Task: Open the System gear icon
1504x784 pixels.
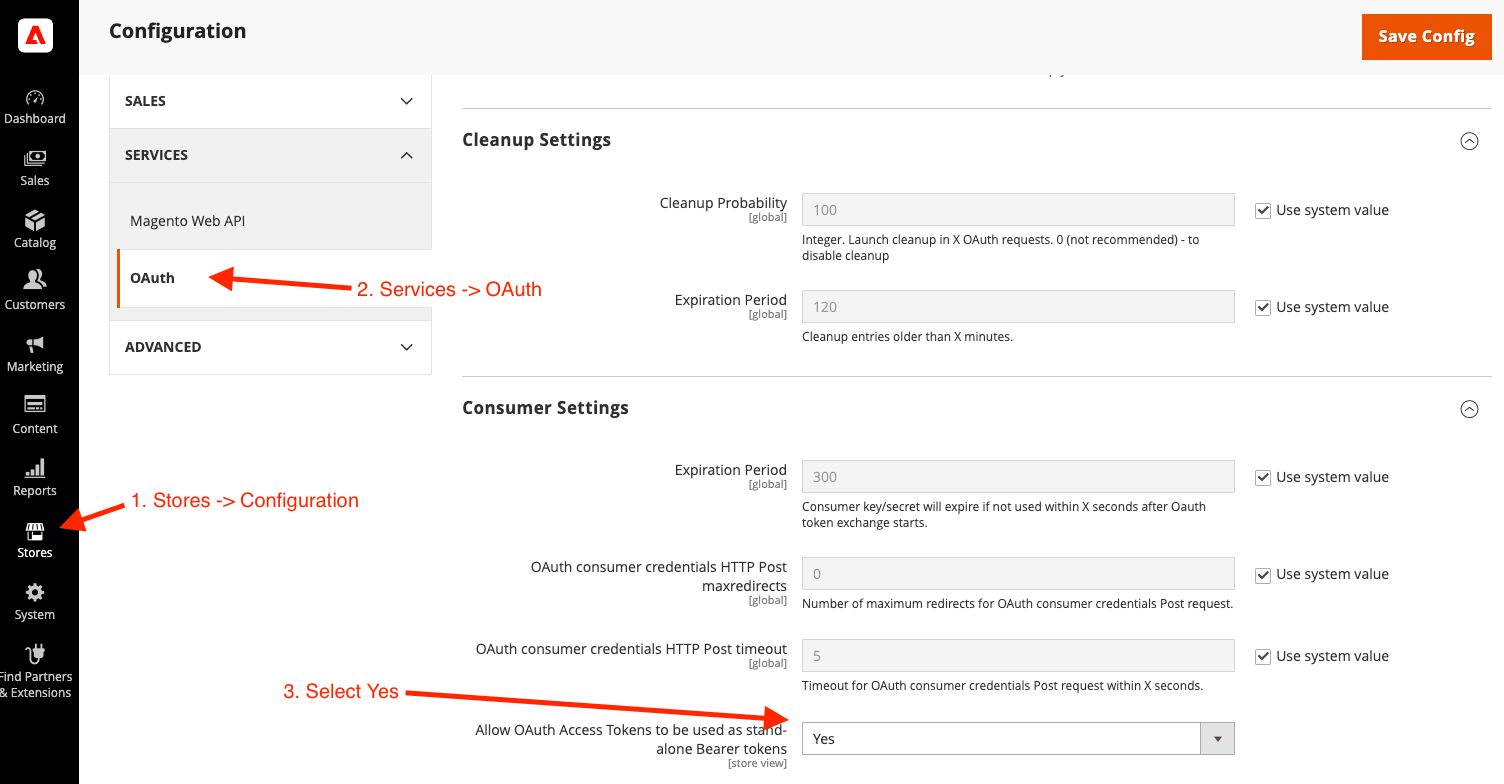Action: [35, 592]
